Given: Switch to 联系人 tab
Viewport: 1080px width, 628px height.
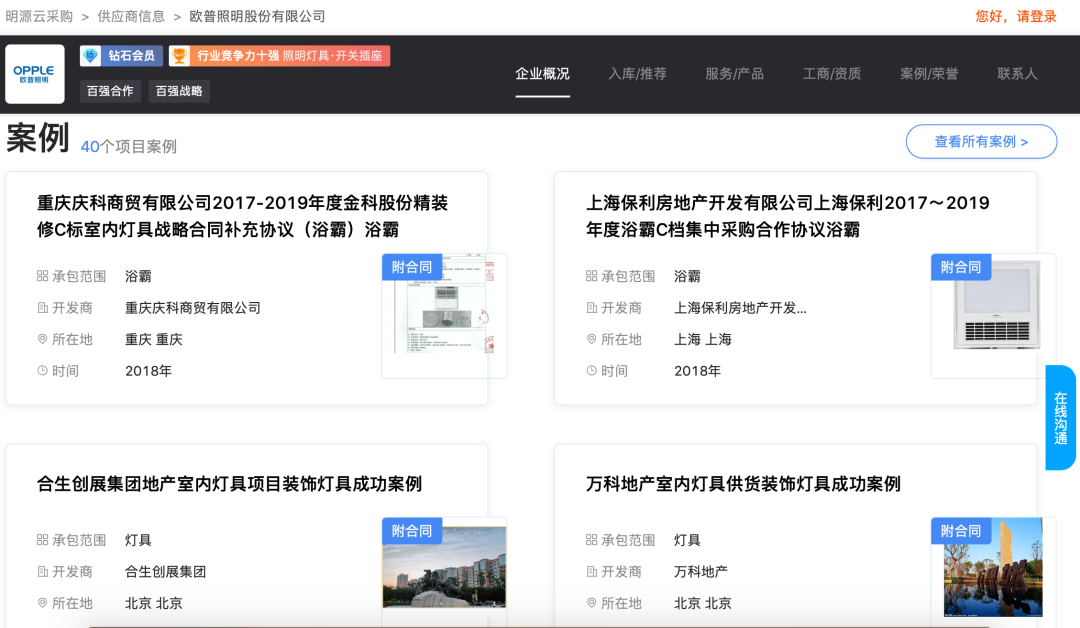Looking at the screenshot, I should click(1017, 74).
